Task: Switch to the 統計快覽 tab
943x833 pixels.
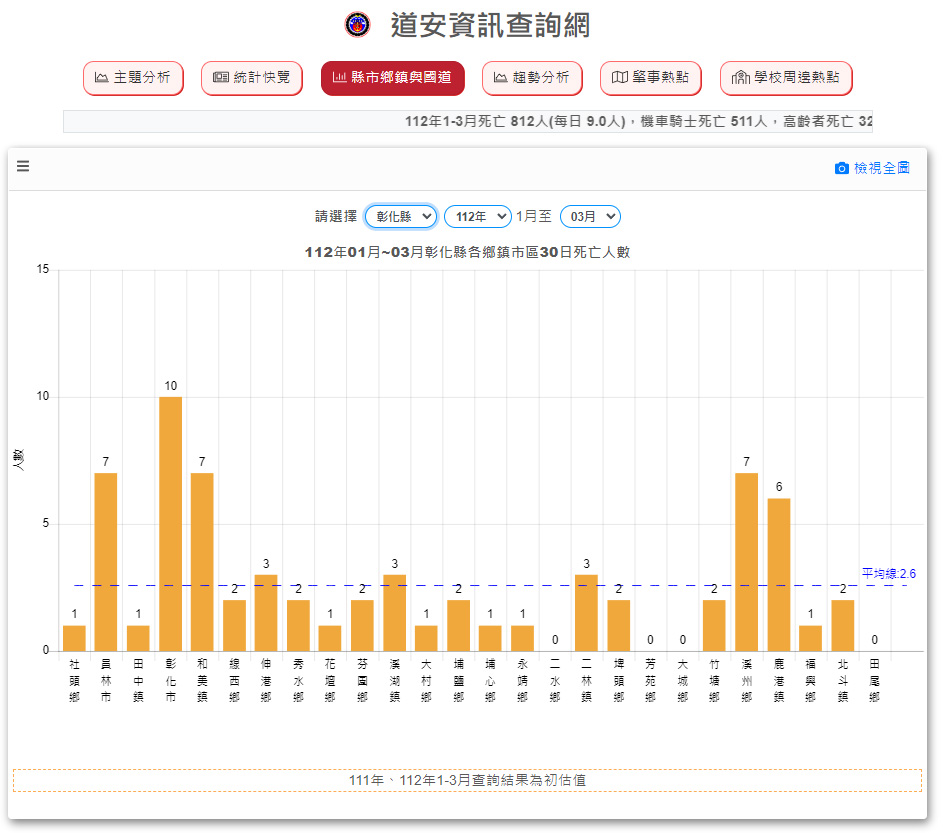Action: (252, 78)
